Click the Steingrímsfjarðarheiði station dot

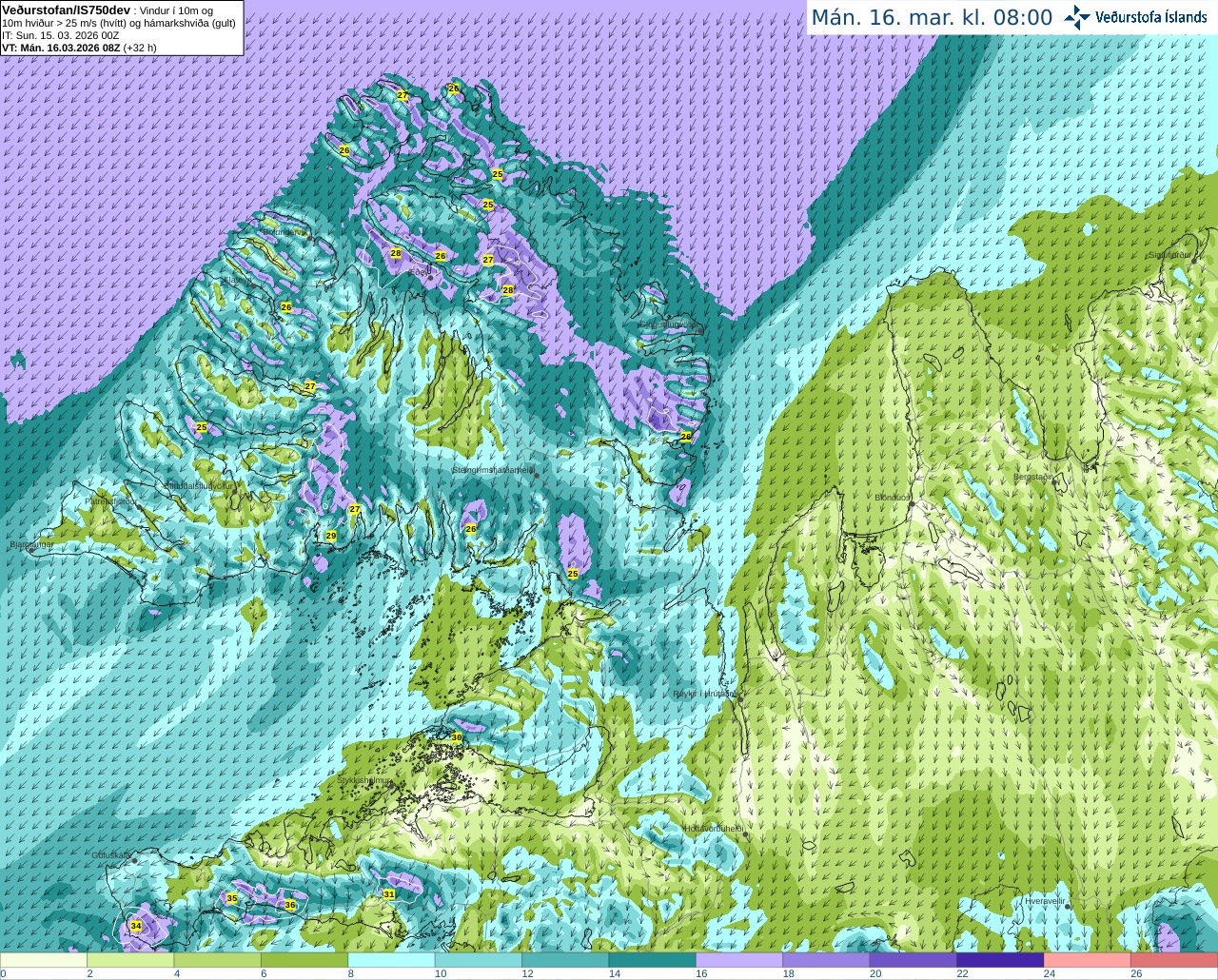click(537, 474)
